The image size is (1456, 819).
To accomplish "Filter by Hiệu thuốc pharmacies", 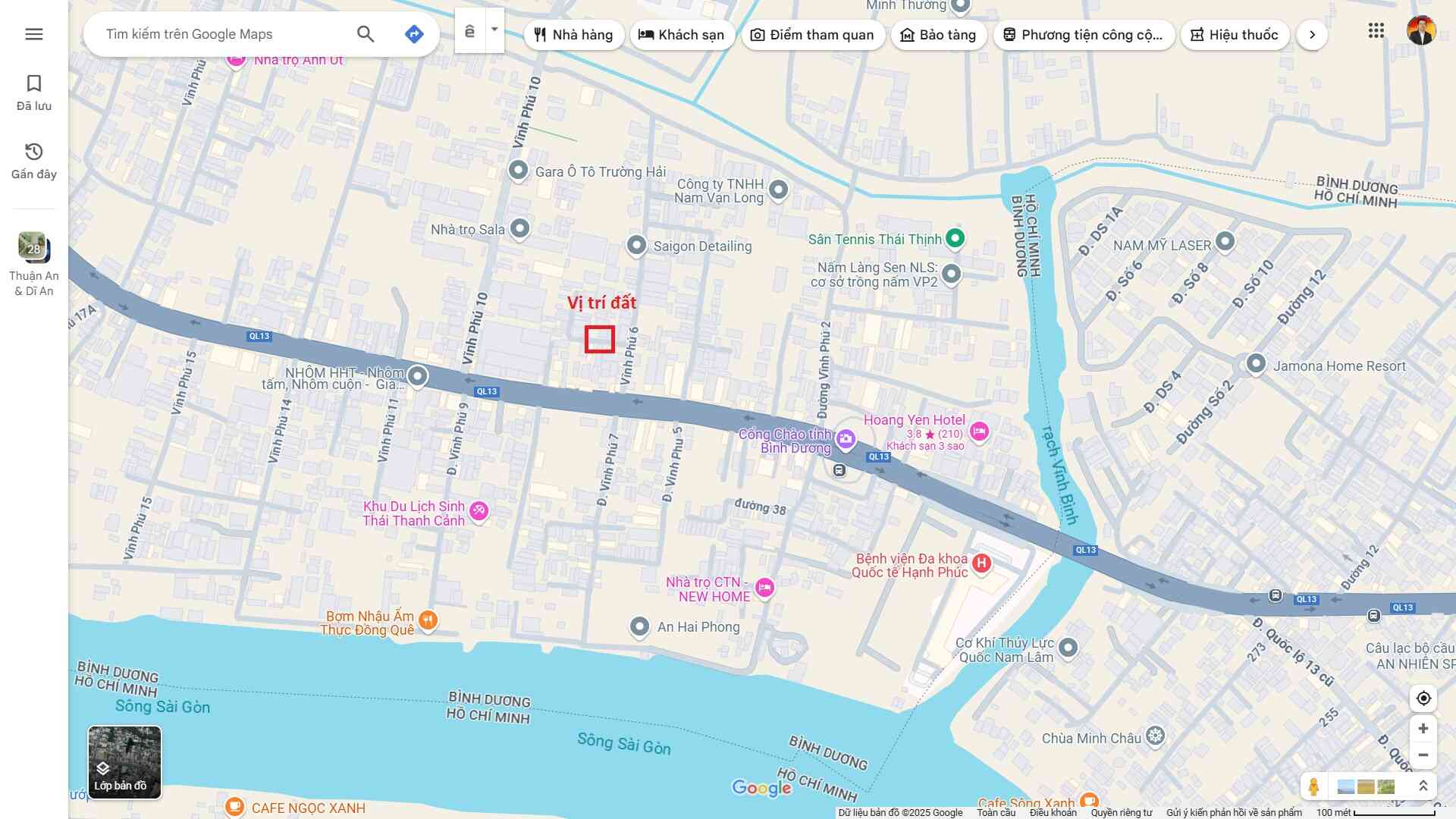I will (1235, 35).
